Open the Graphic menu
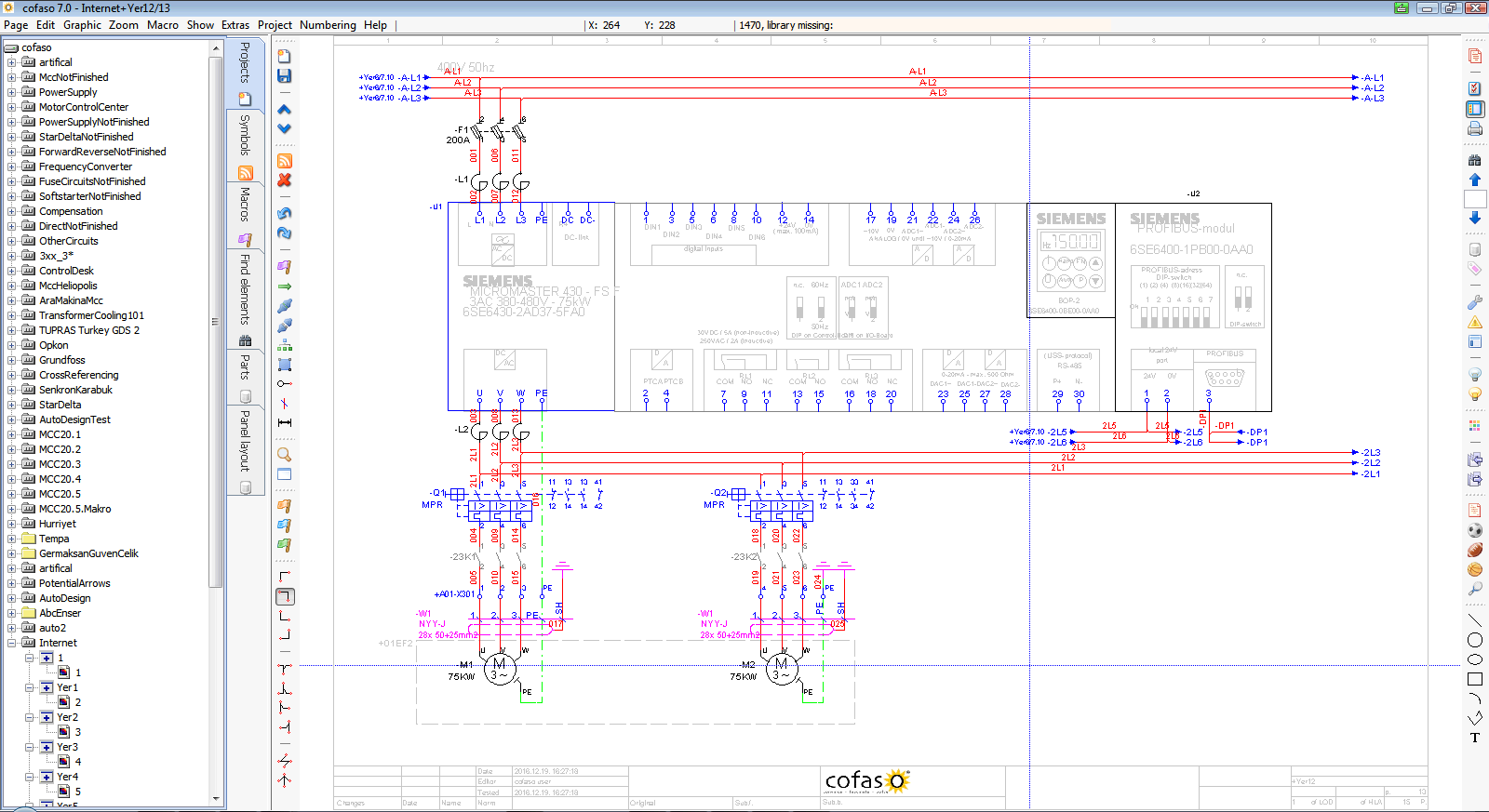Screen dimensions: 1489x812 click(x=82, y=25)
